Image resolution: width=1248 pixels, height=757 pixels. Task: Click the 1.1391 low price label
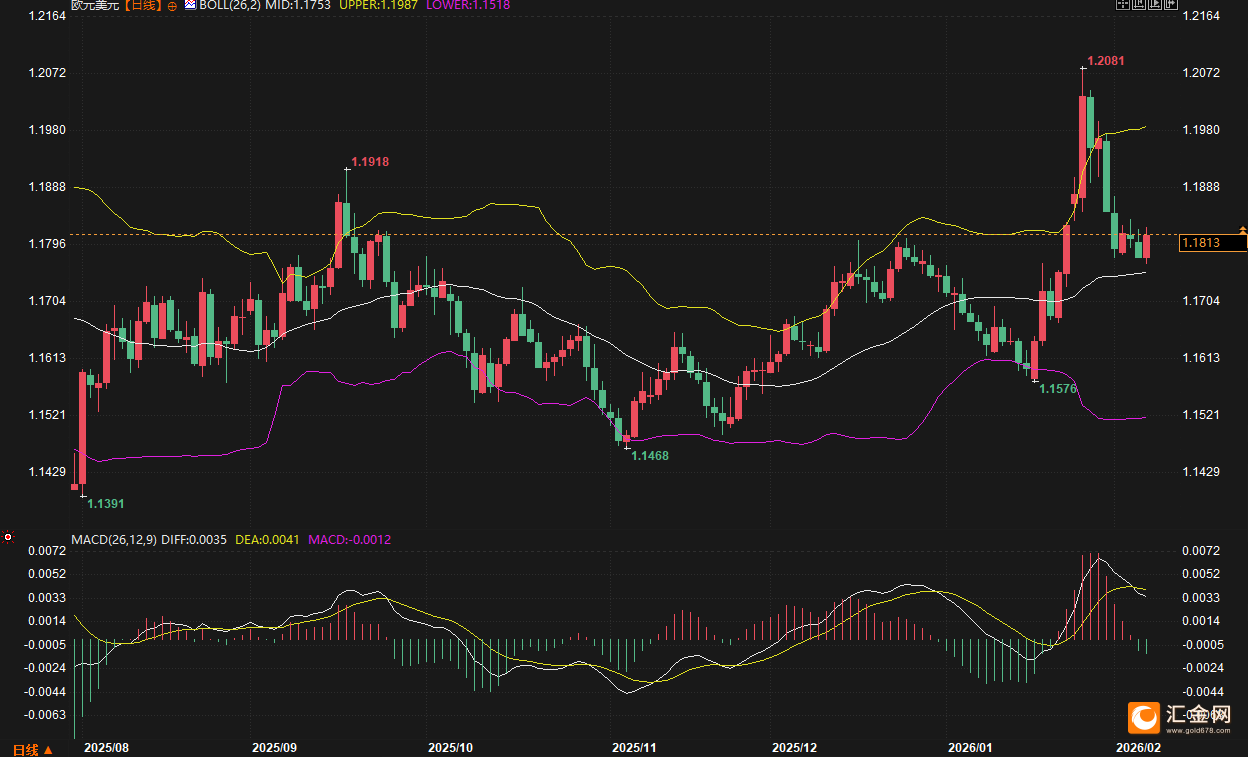(106, 504)
